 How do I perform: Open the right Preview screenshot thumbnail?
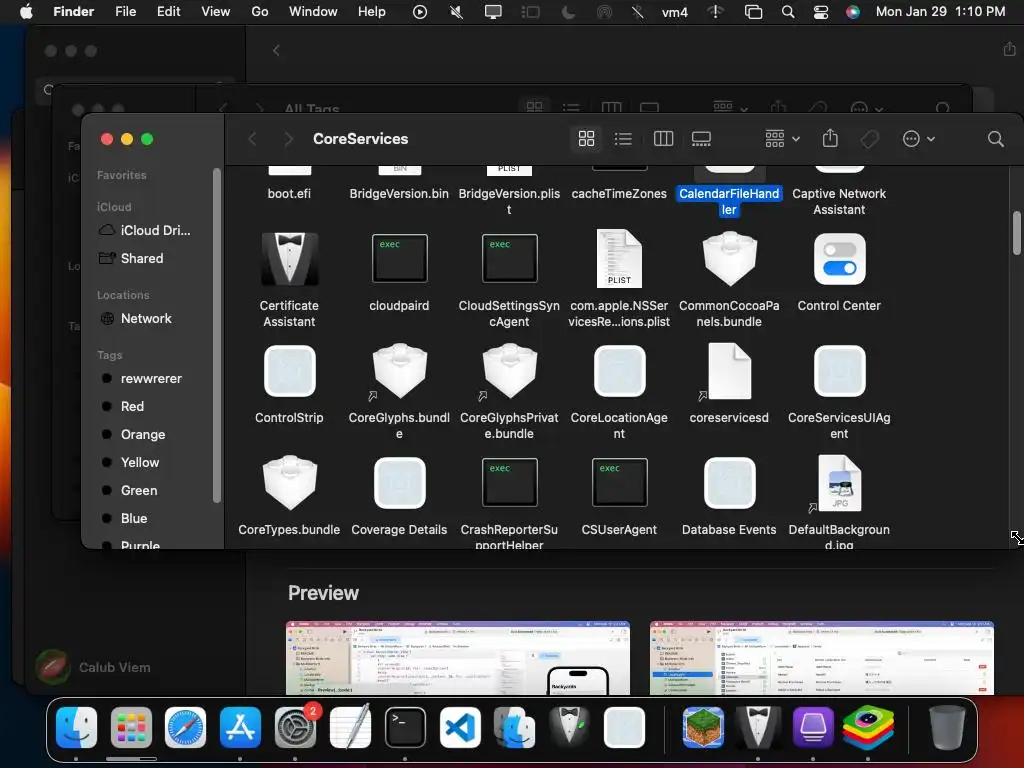coord(822,658)
